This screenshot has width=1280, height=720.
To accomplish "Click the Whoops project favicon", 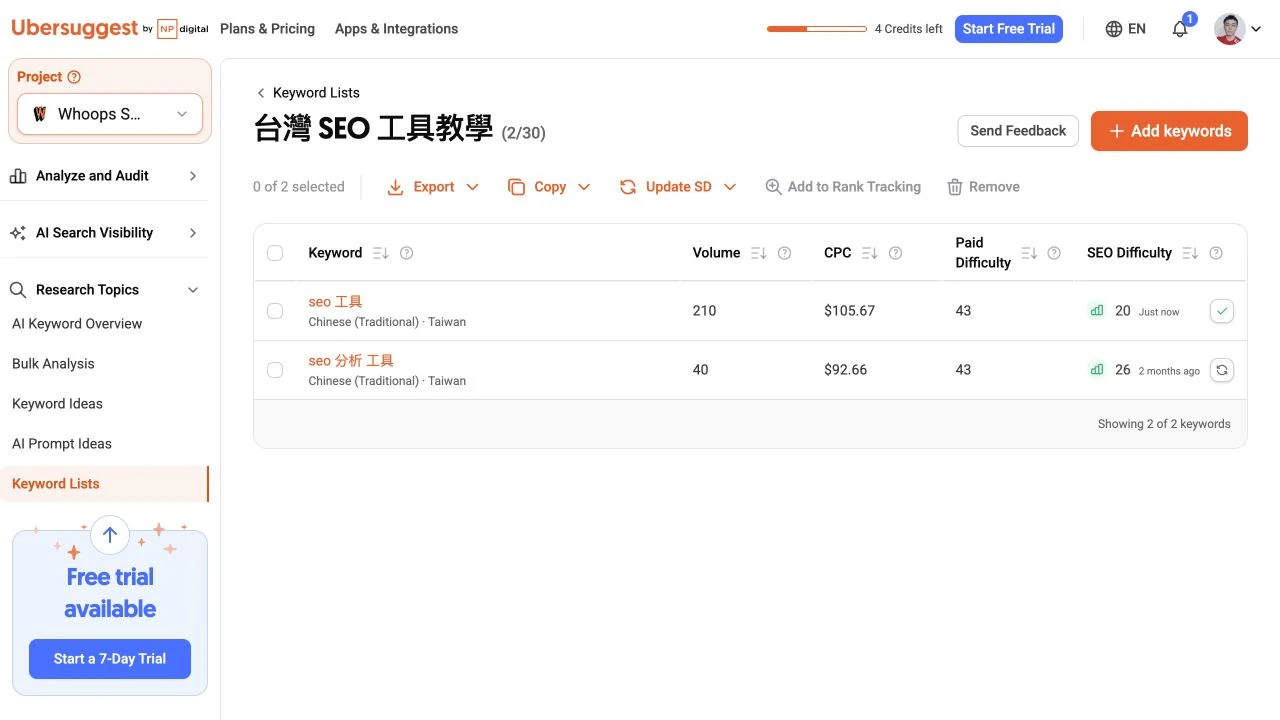I will click(x=40, y=114).
